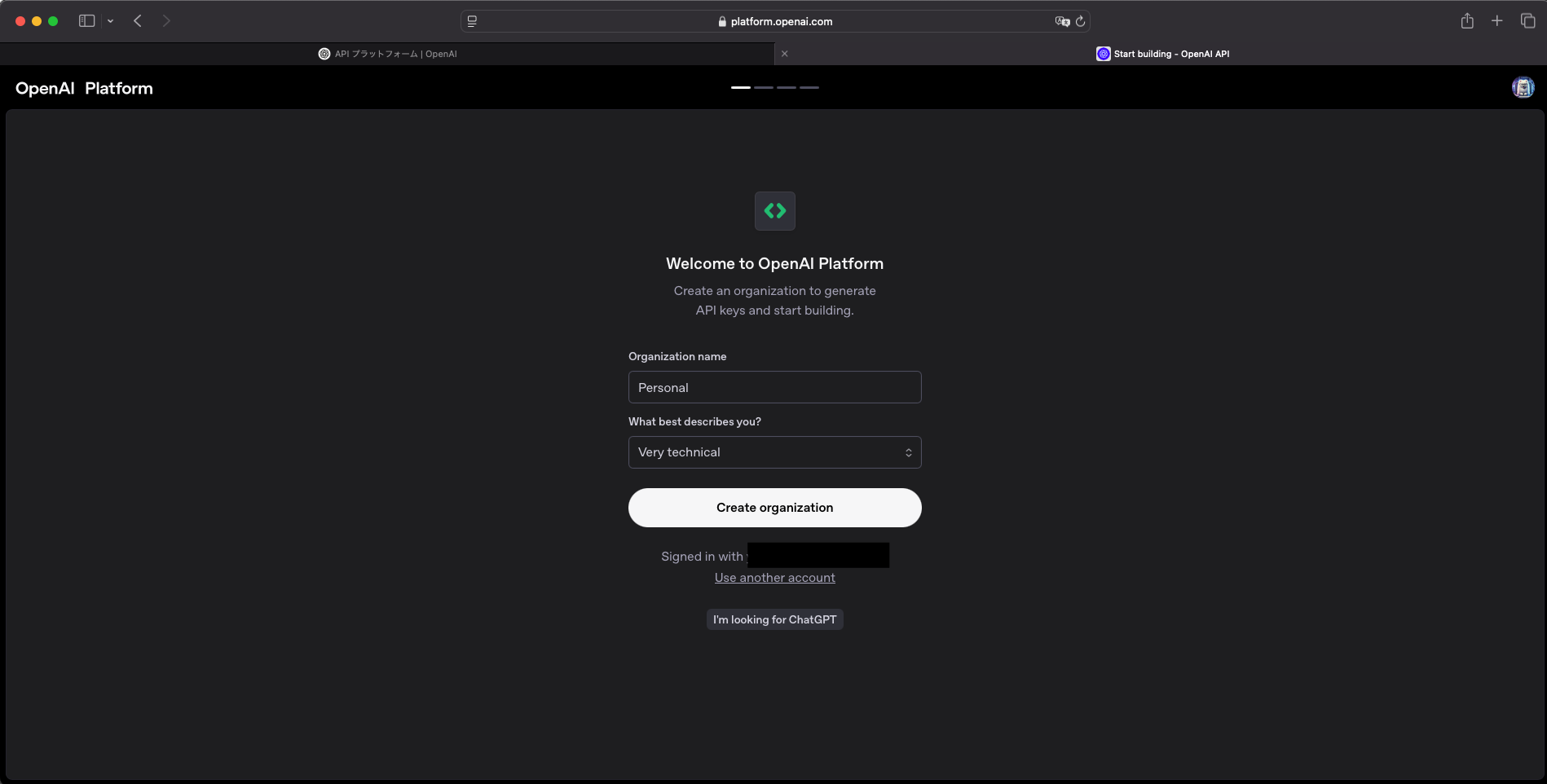Go forward with the forward arrow

pyautogui.click(x=166, y=21)
